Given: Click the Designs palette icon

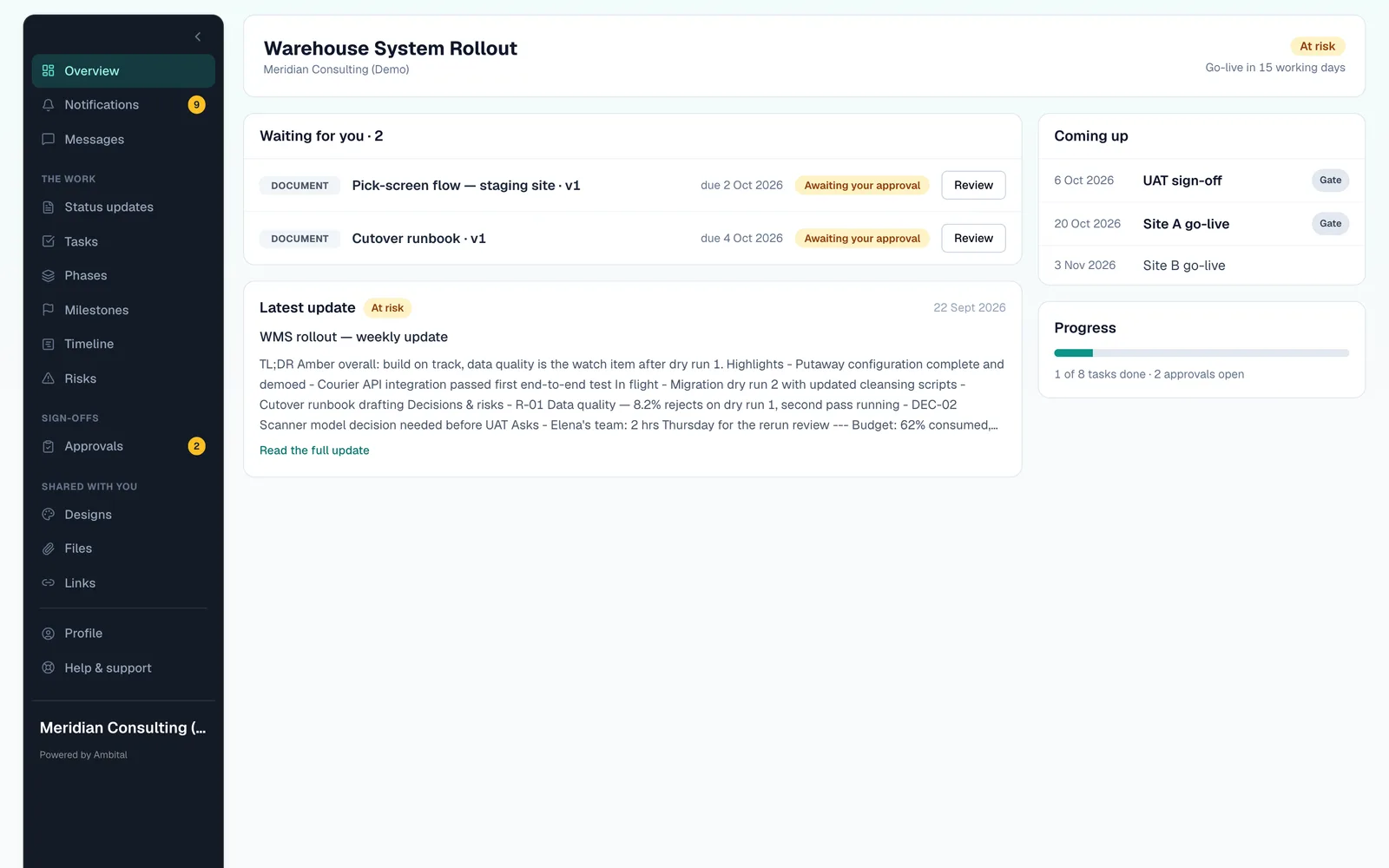Looking at the screenshot, I should coord(49,515).
